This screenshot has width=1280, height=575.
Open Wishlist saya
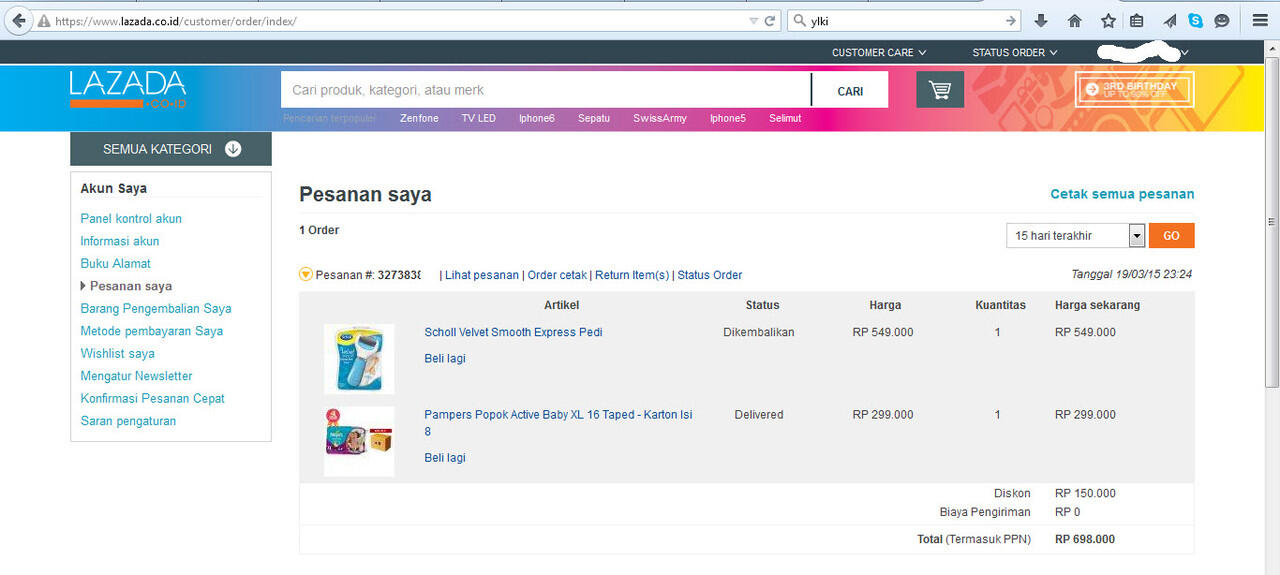pos(118,354)
